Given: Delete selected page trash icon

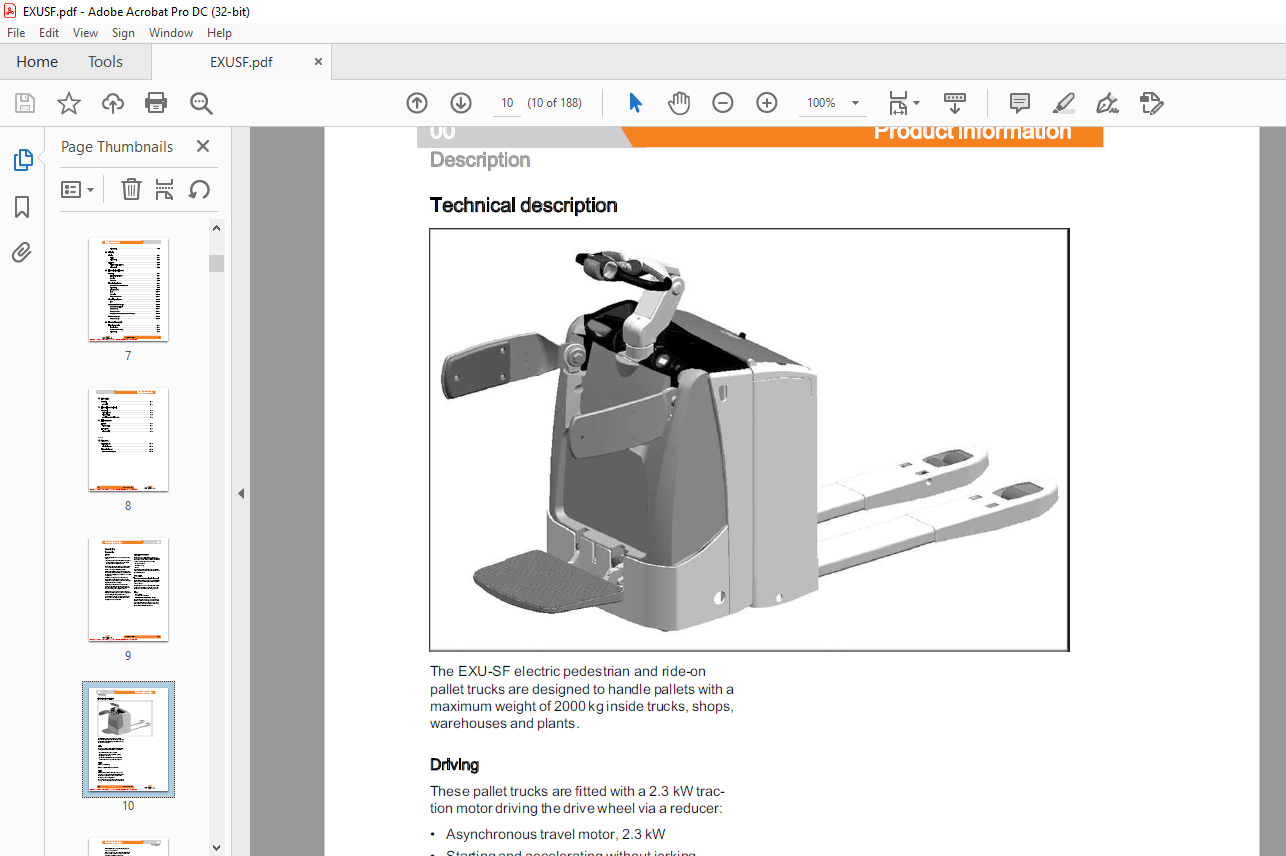Looking at the screenshot, I should (x=131, y=189).
